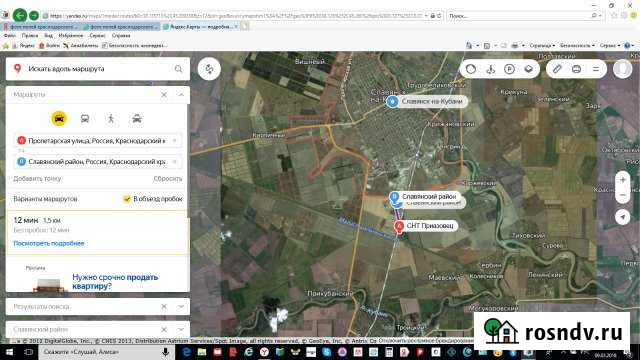Open the Авиабилеты favorites bar link
This screenshot has height=360, width=640.
click(80, 46)
